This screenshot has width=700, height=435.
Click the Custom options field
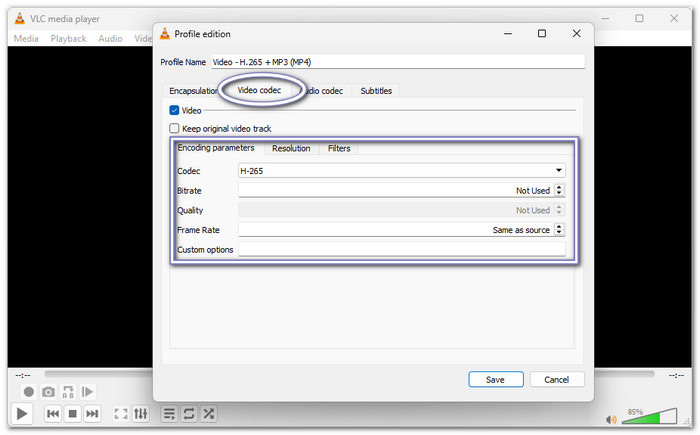pos(402,249)
